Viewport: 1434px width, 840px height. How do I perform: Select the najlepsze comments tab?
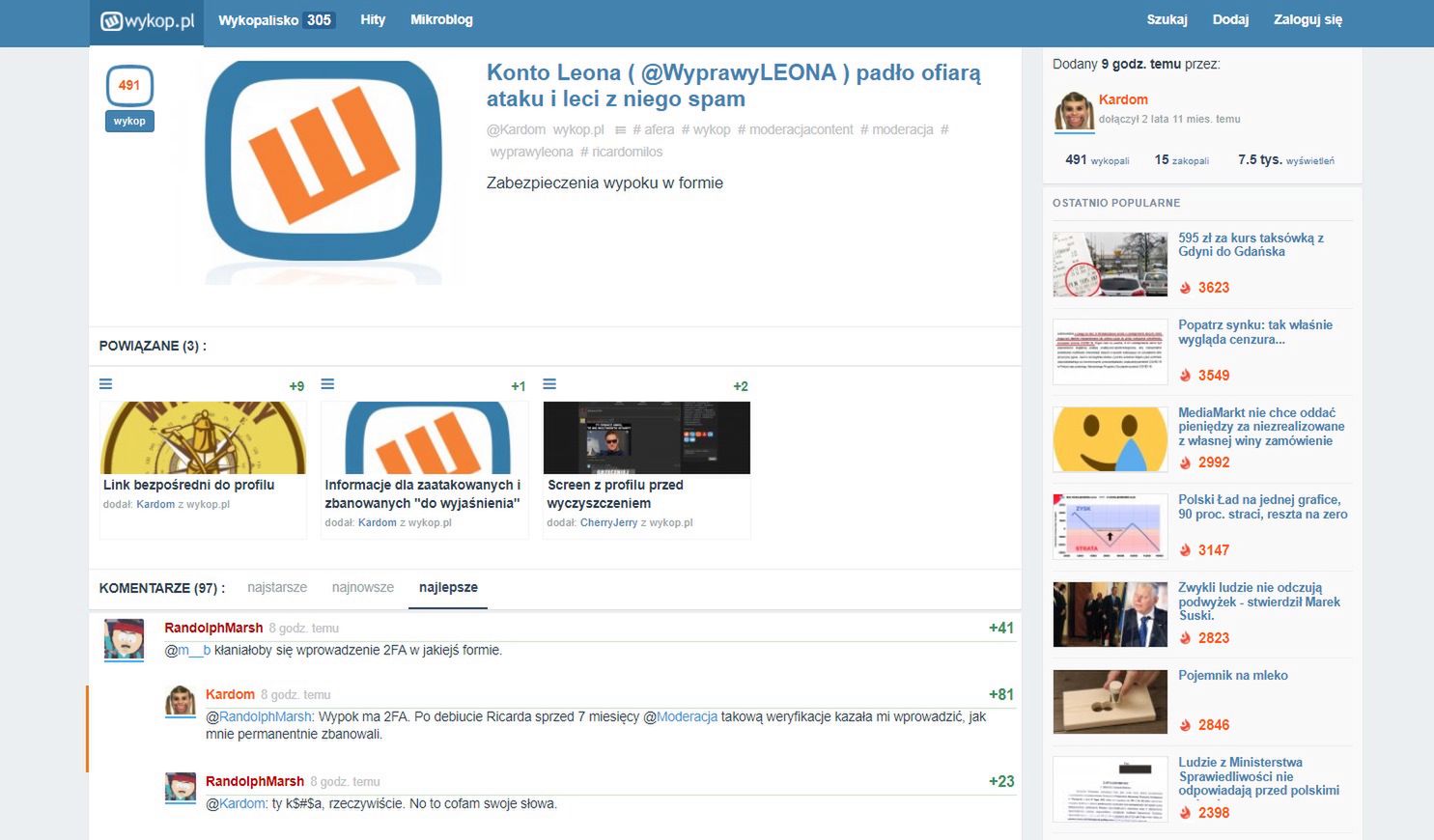click(448, 587)
